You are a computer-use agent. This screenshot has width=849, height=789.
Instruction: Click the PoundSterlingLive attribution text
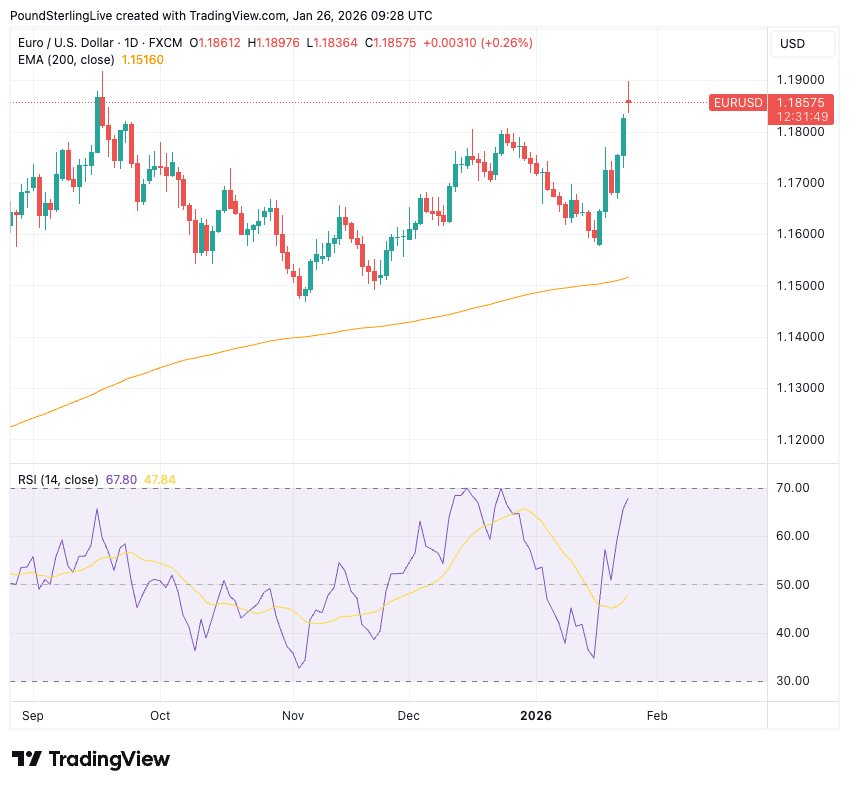click(x=60, y=16)
